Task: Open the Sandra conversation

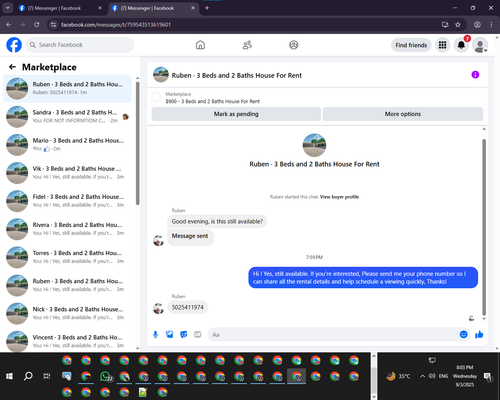Action: click(x=67, y=117)
